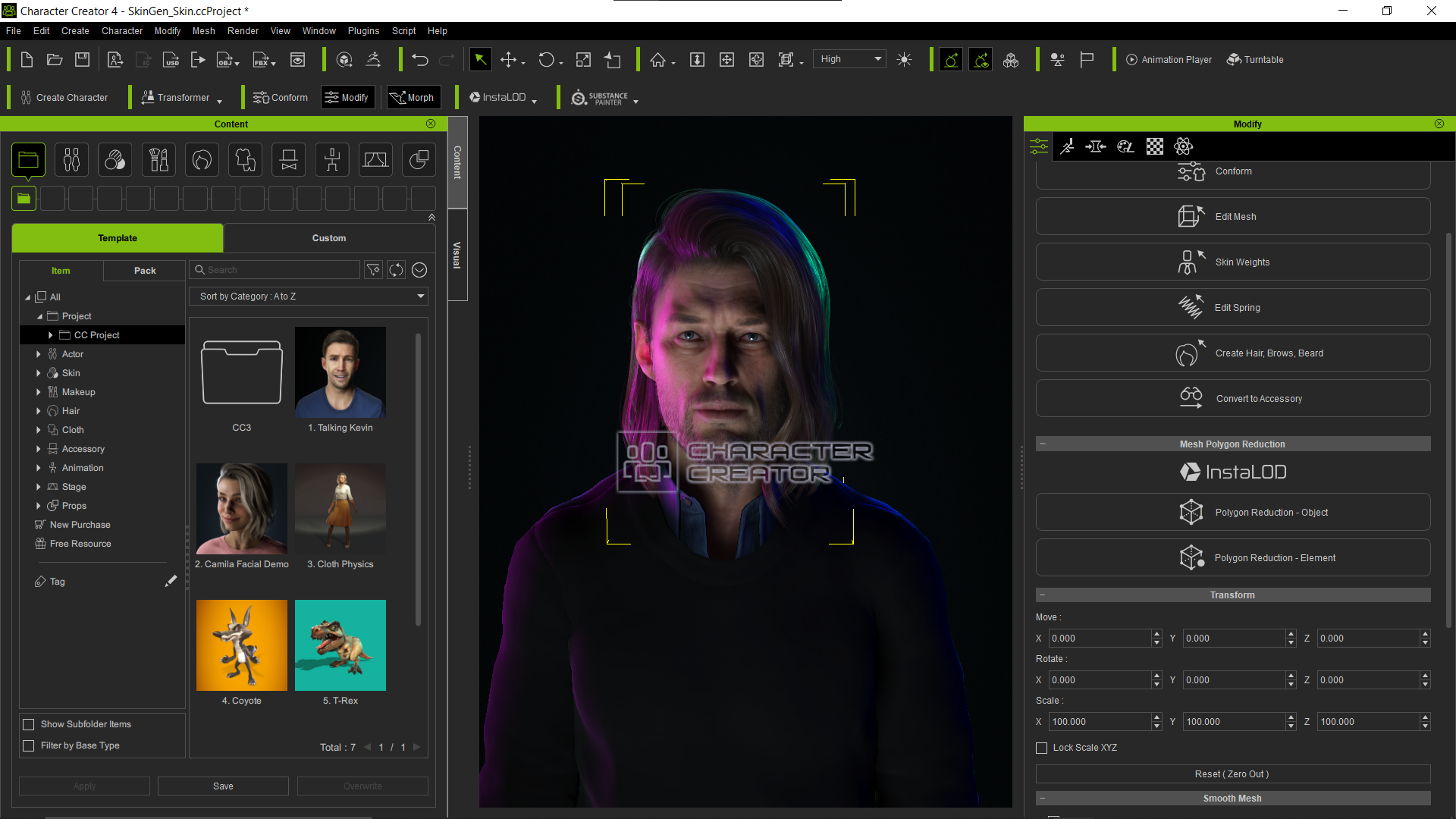Open the Hair content category icon
This screenshot has width=1456, height=819.
(x=202, y=160)
